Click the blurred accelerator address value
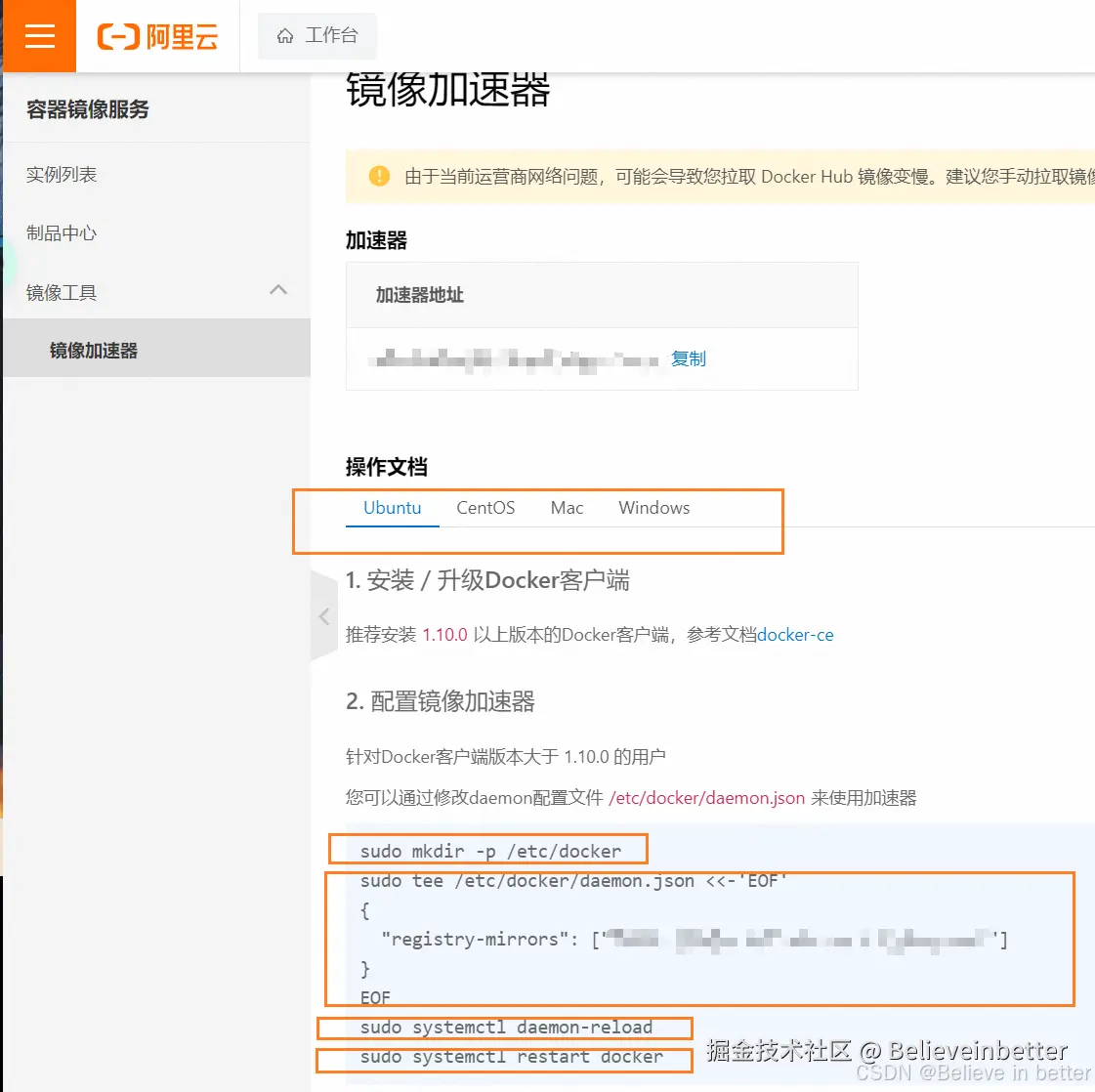This screenshot has height=1092, width=1095. coord(516,360)
